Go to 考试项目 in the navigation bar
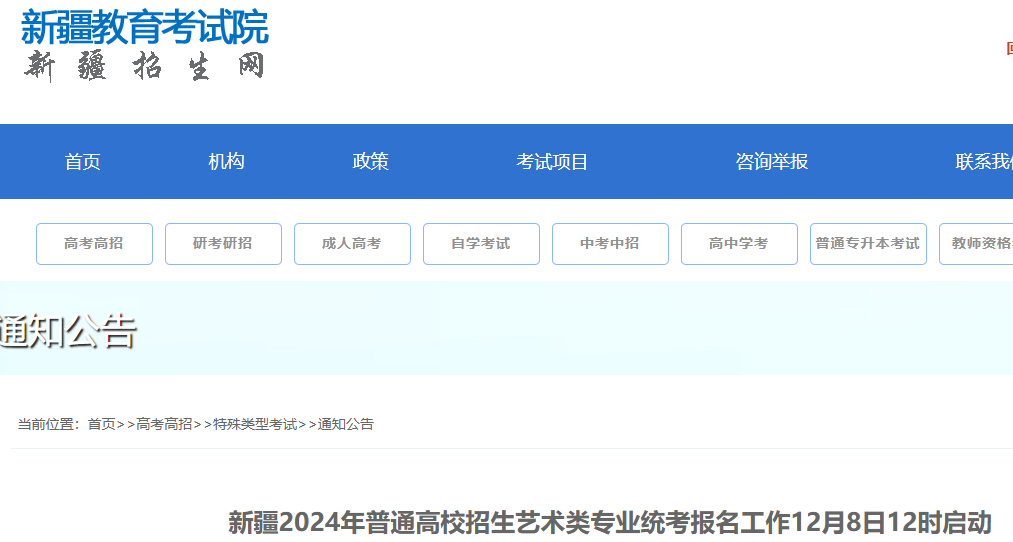This screenshot has width=1013, height=542. 552,162
